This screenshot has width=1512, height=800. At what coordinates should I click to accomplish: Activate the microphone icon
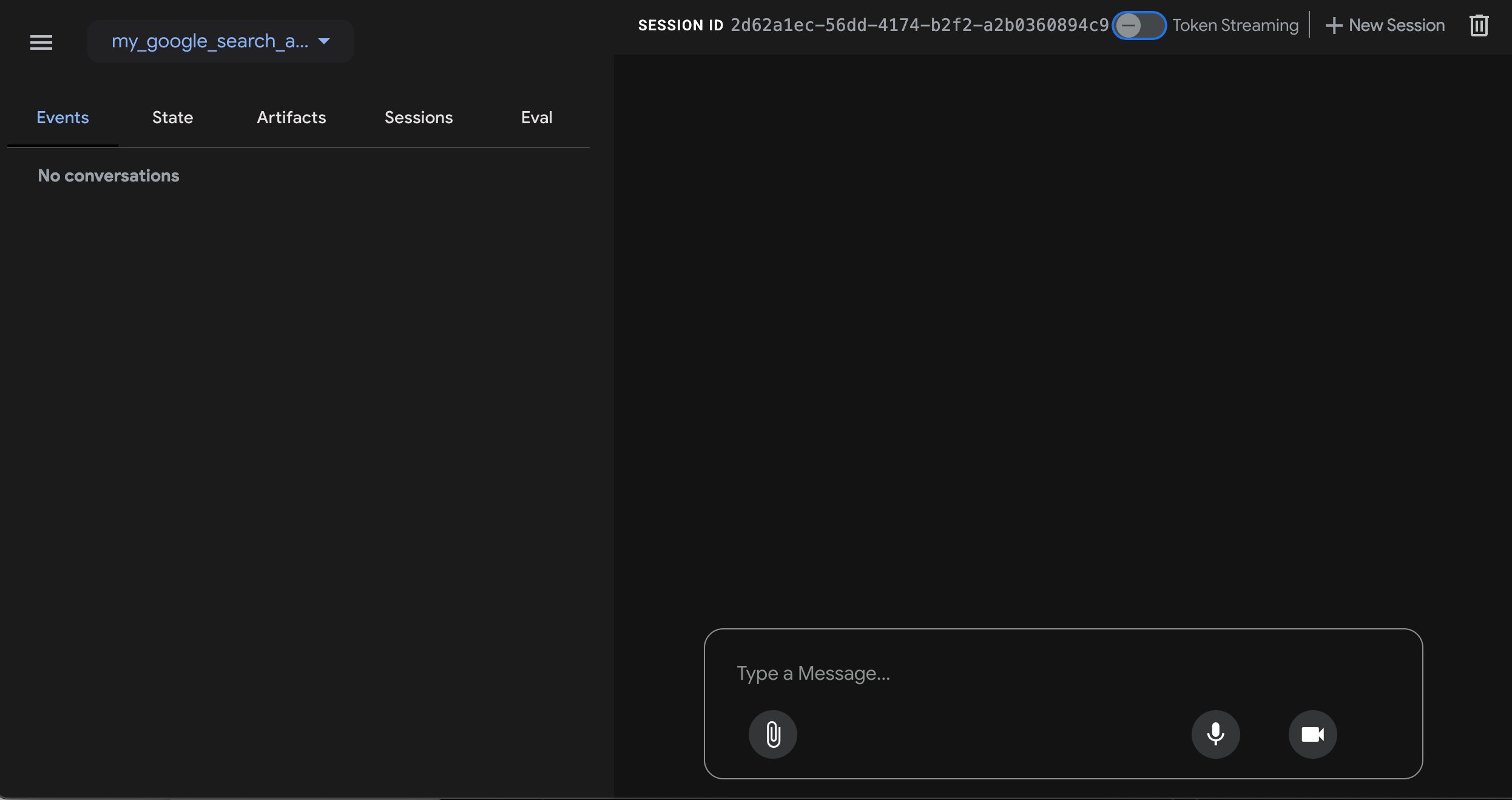click(1216, 734)
